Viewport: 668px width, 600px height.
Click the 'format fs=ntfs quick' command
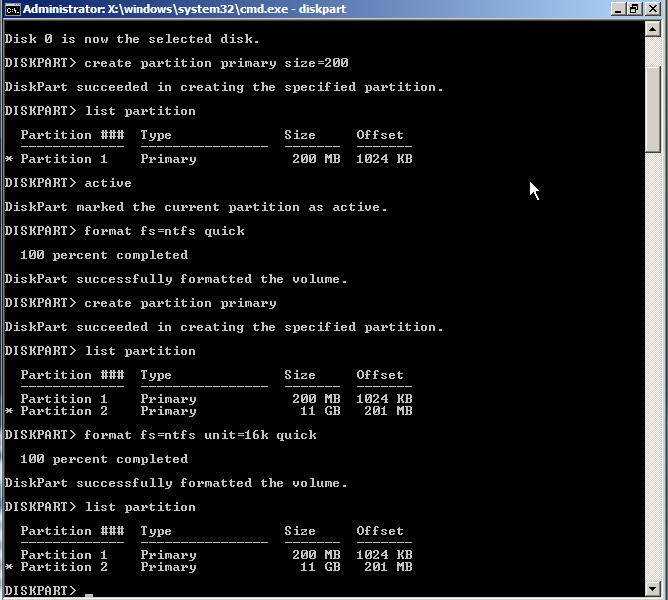tap(164, 231)
